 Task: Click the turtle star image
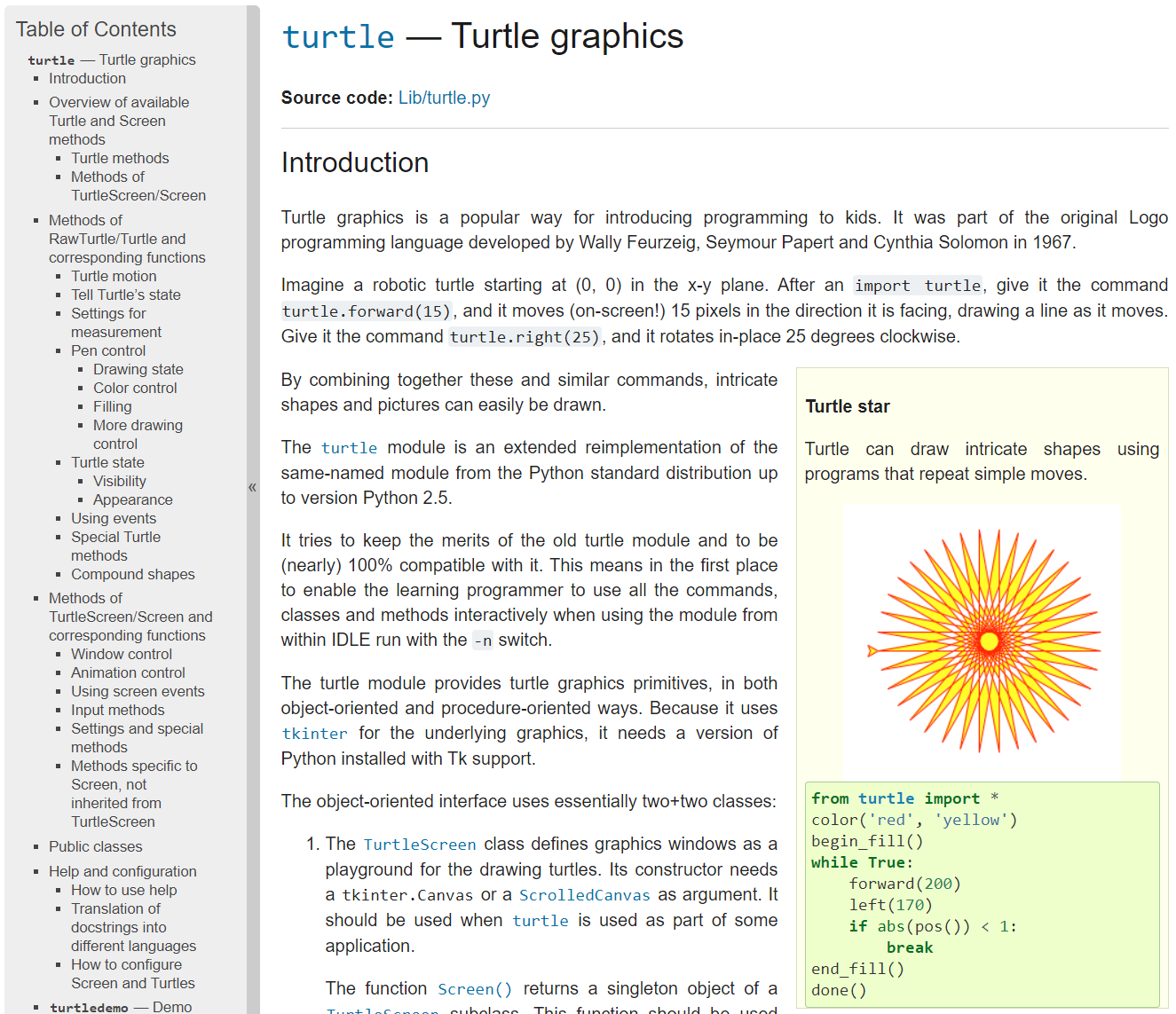point(982,642)
